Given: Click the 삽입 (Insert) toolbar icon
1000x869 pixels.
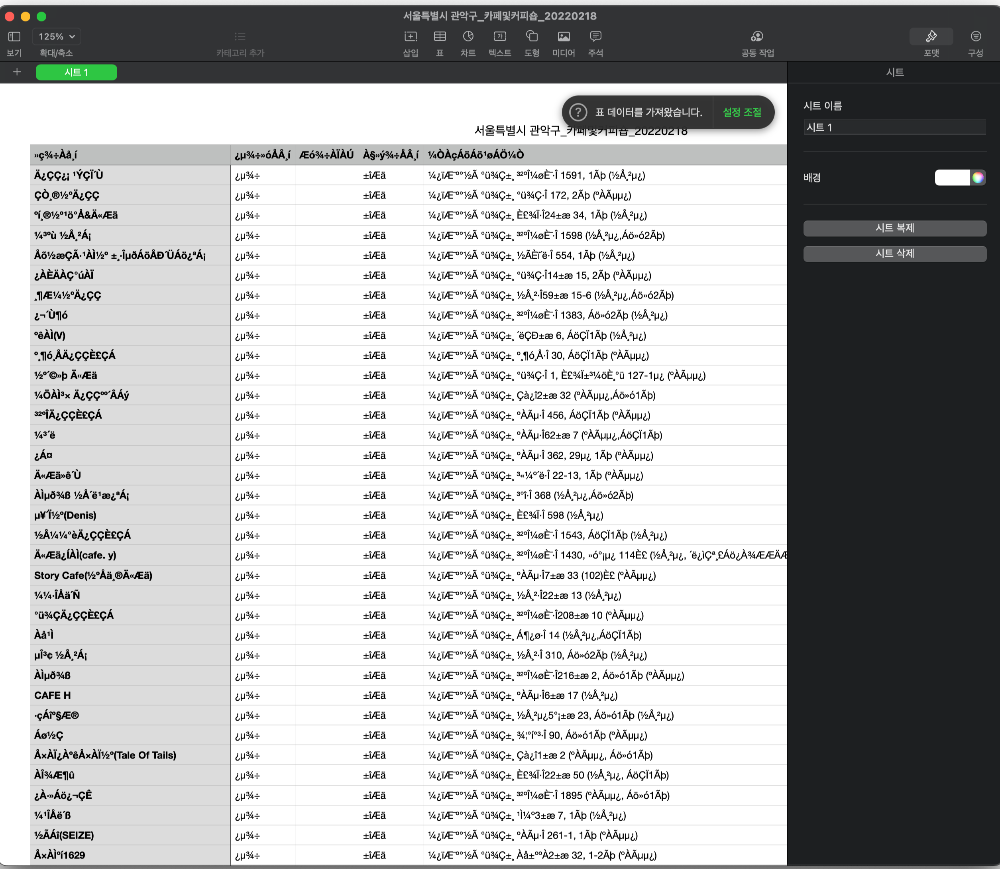Looking at the screenshot, I should tap(410, 36).
